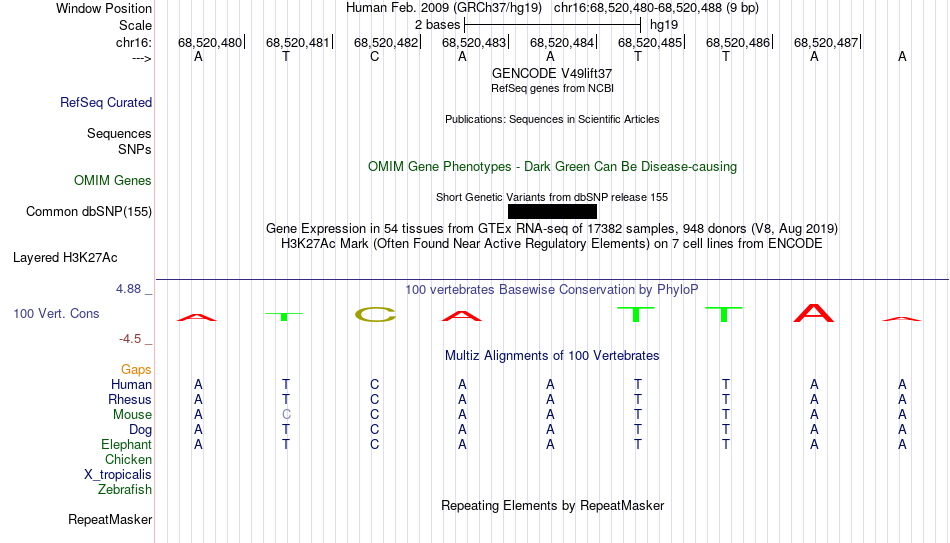Click the black dbSNP variant block

(x=552, y=212)
